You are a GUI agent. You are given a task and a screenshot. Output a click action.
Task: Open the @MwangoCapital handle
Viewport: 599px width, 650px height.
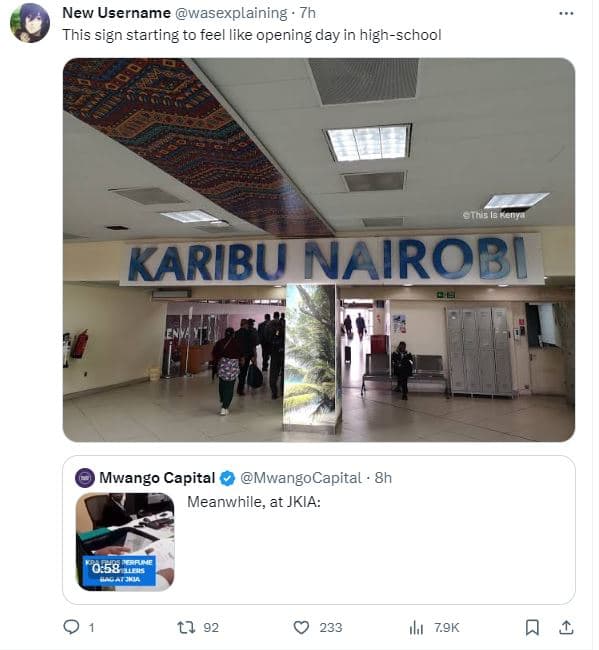click(x=301, y=478)
